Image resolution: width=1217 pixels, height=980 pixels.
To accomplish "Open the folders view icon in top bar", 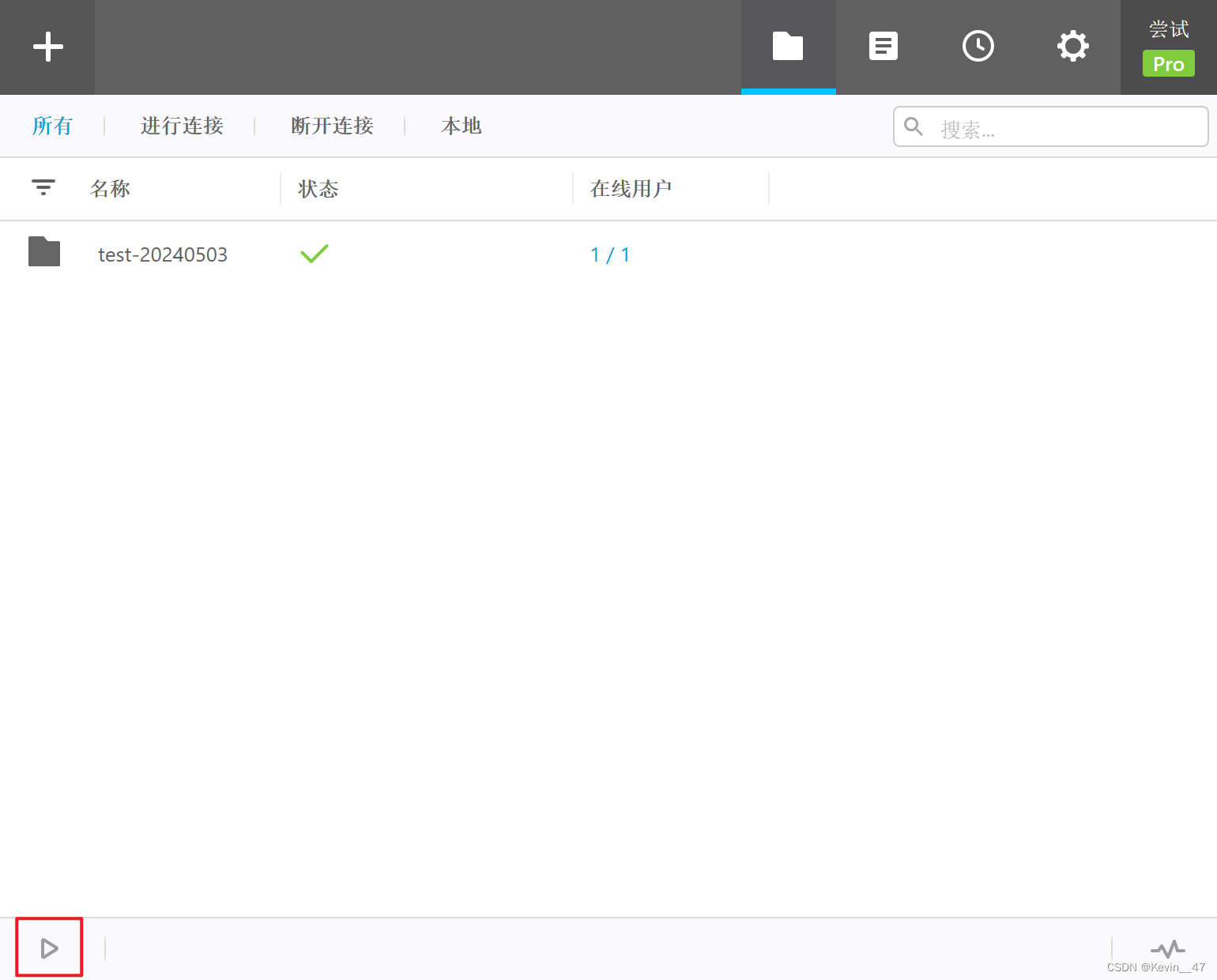I will (788, 47).
